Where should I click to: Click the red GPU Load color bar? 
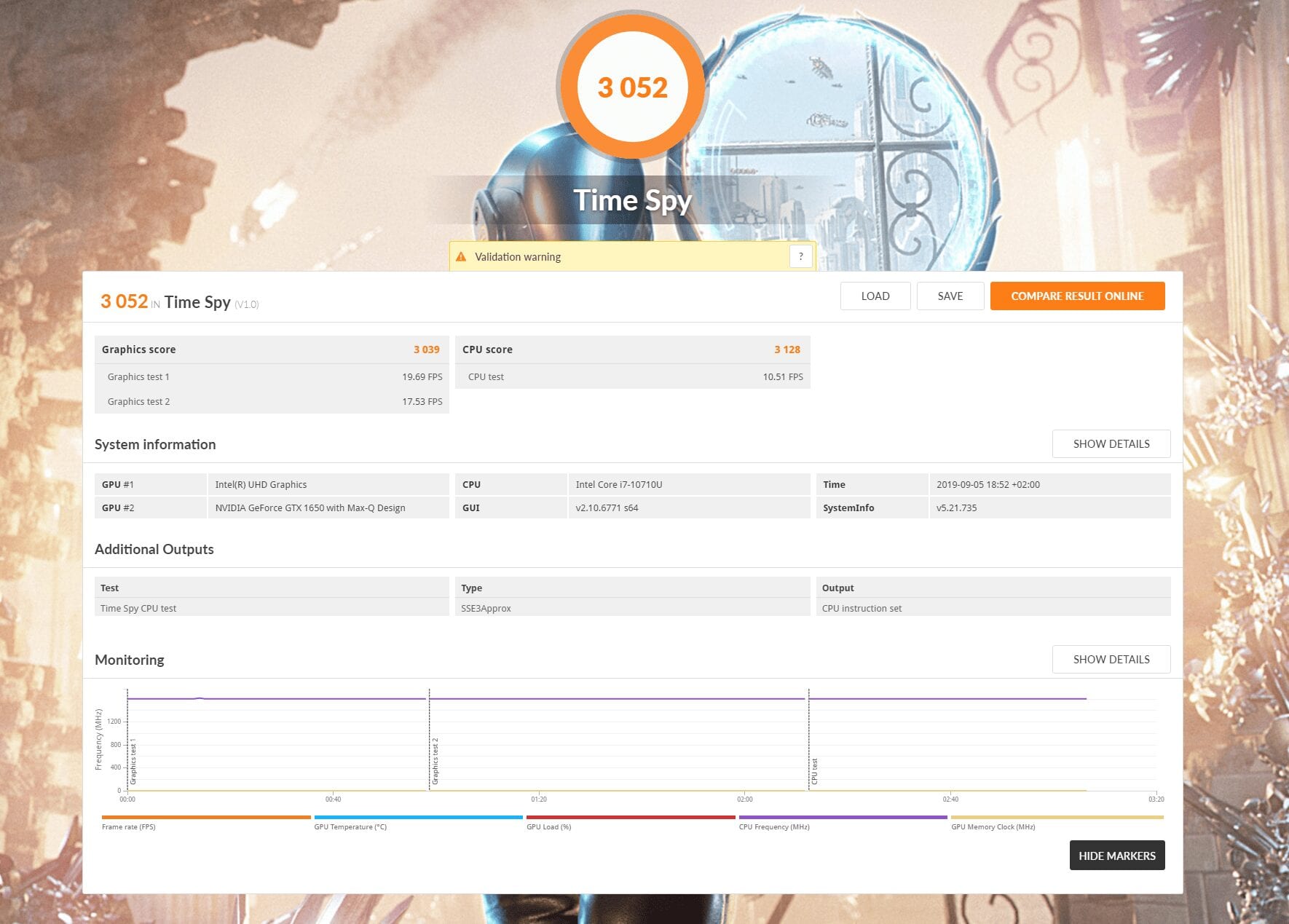click(631, 818)
